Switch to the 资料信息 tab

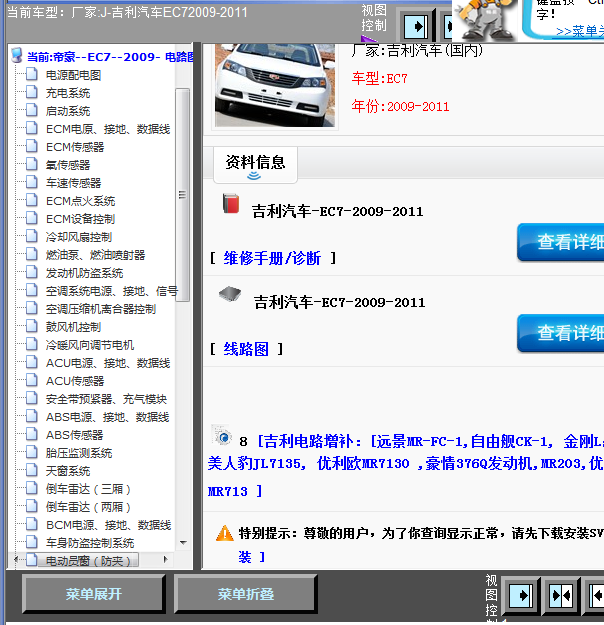coord(255,164)
